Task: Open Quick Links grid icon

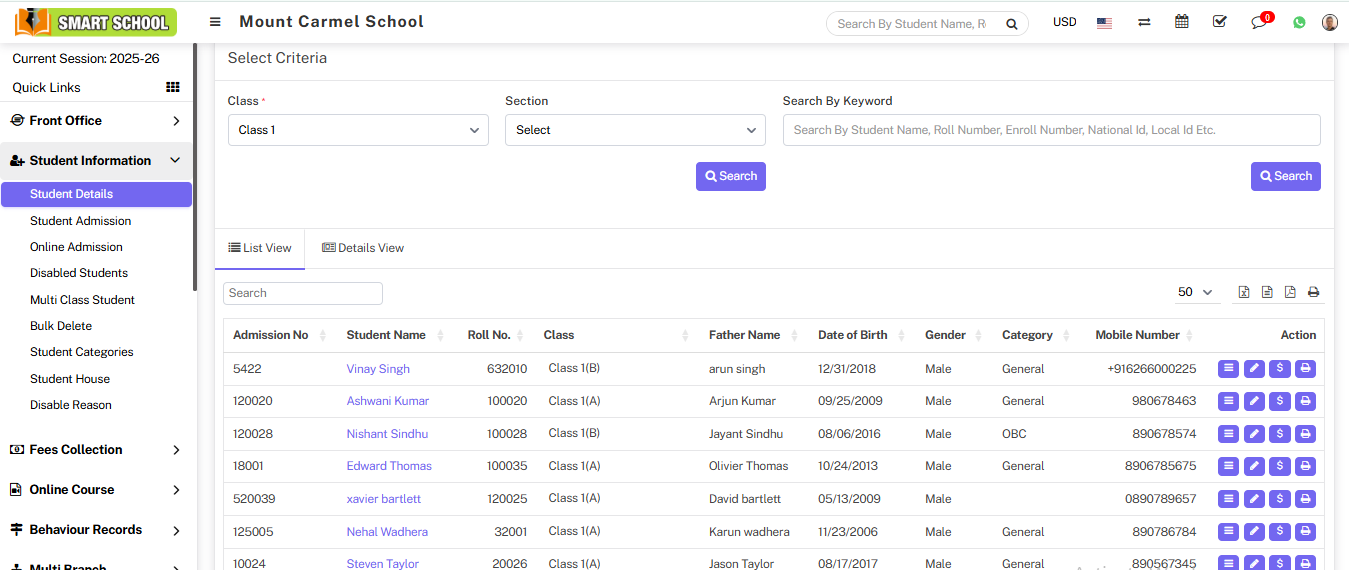Action: point(173,88)
